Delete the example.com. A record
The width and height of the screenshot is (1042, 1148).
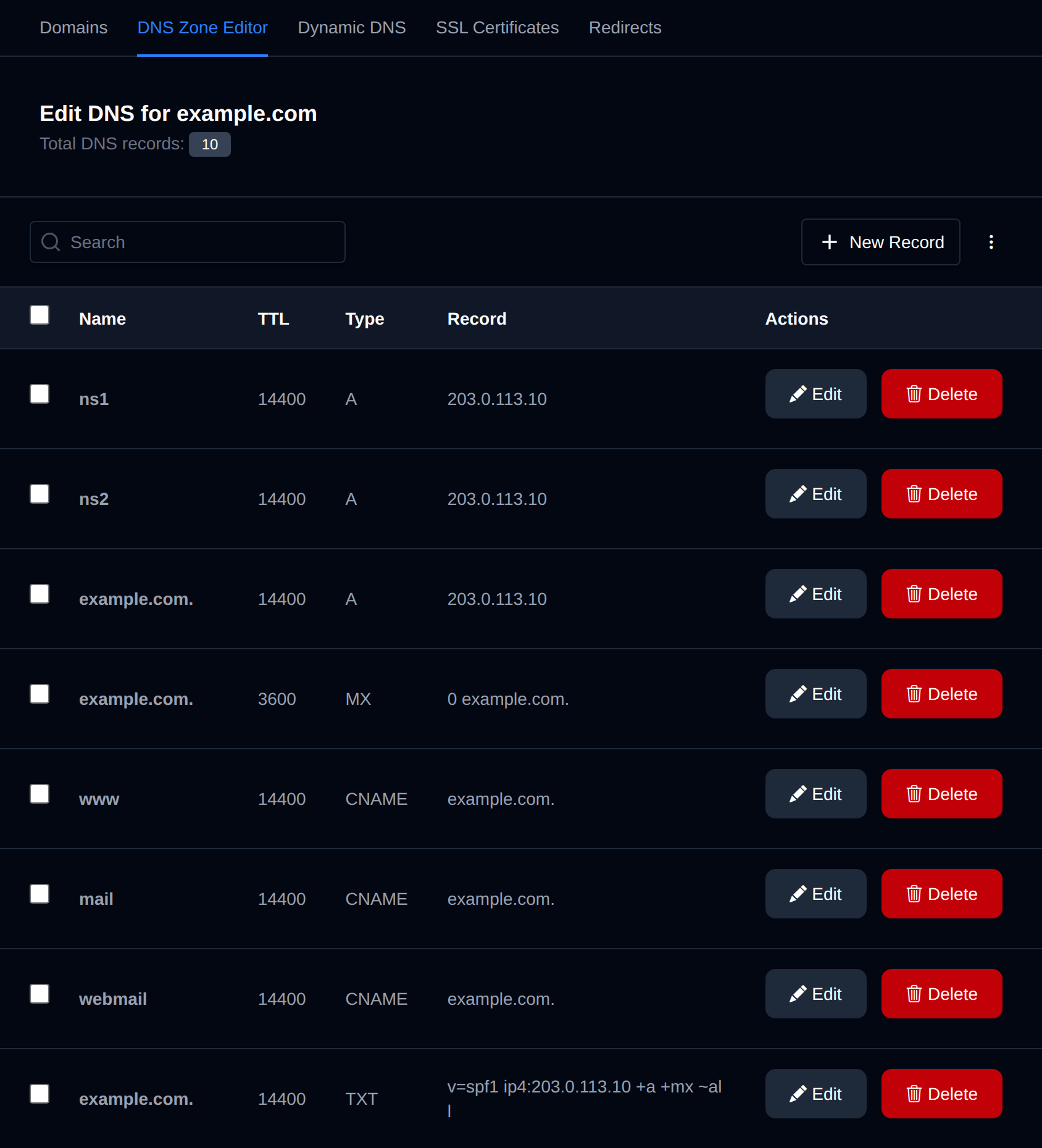[941, 594]
